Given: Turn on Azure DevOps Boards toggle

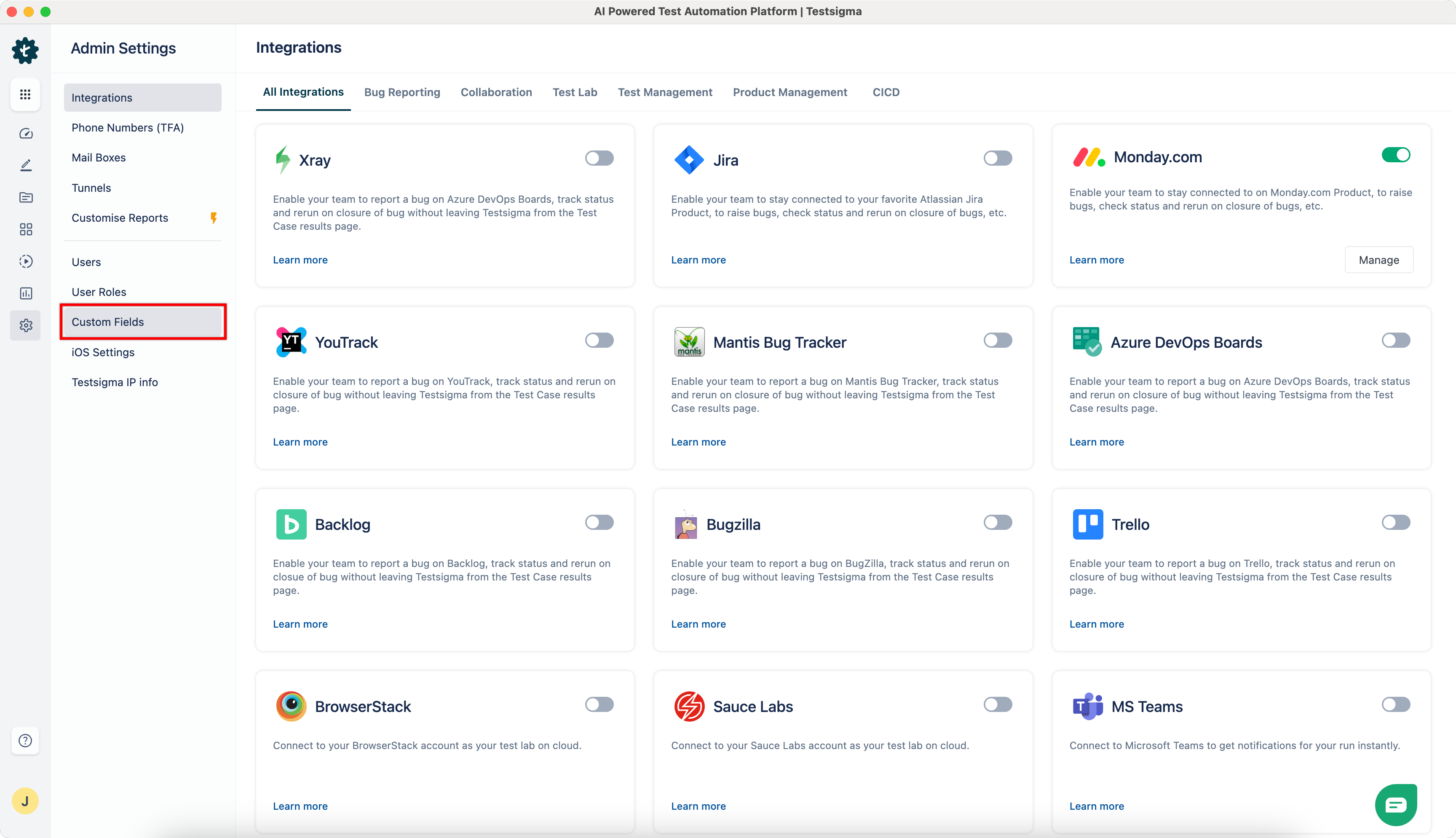Looking at the screenshot, I should tap(1396, 340).
